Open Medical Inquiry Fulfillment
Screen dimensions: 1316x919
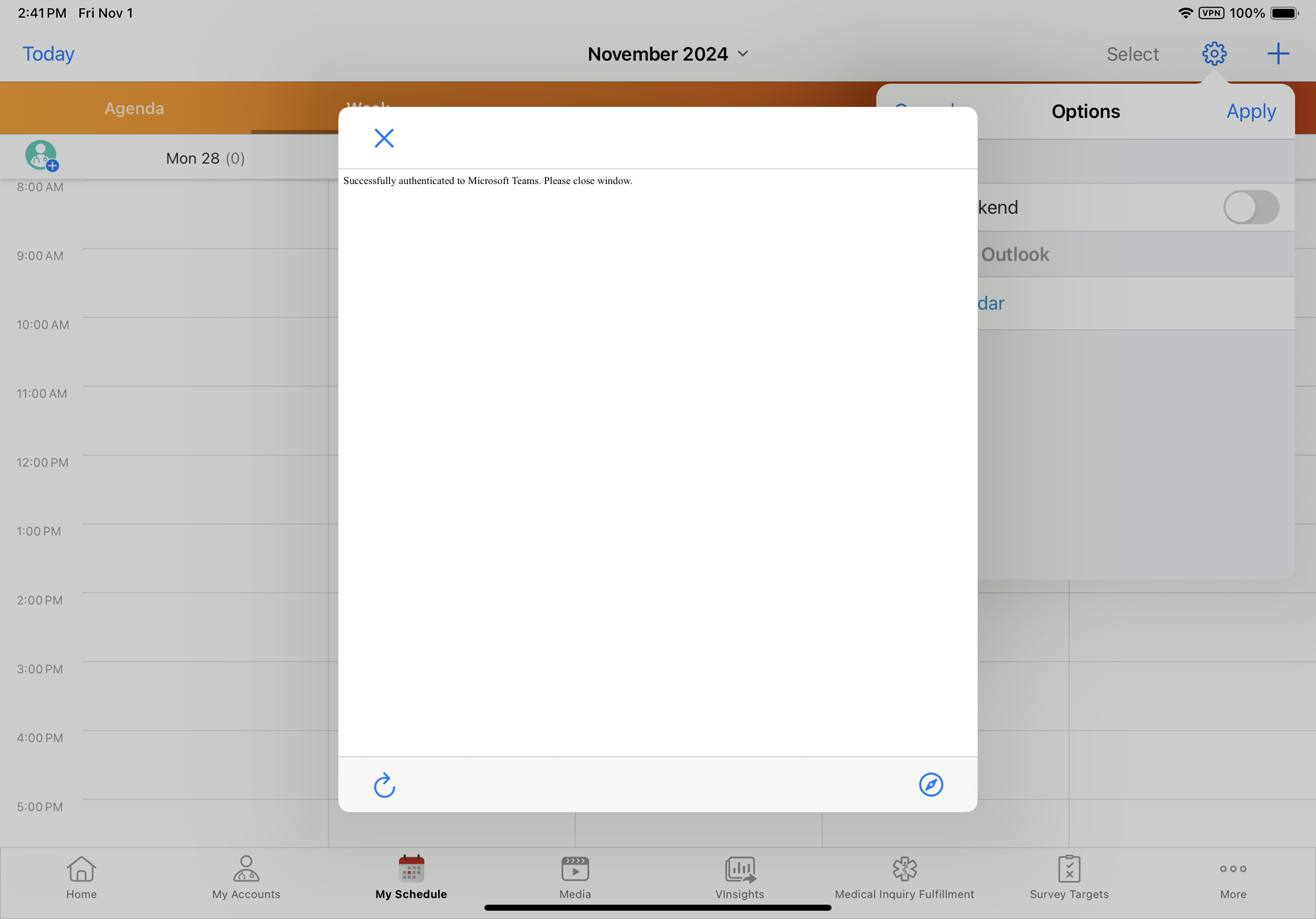[x=904, y=877]
